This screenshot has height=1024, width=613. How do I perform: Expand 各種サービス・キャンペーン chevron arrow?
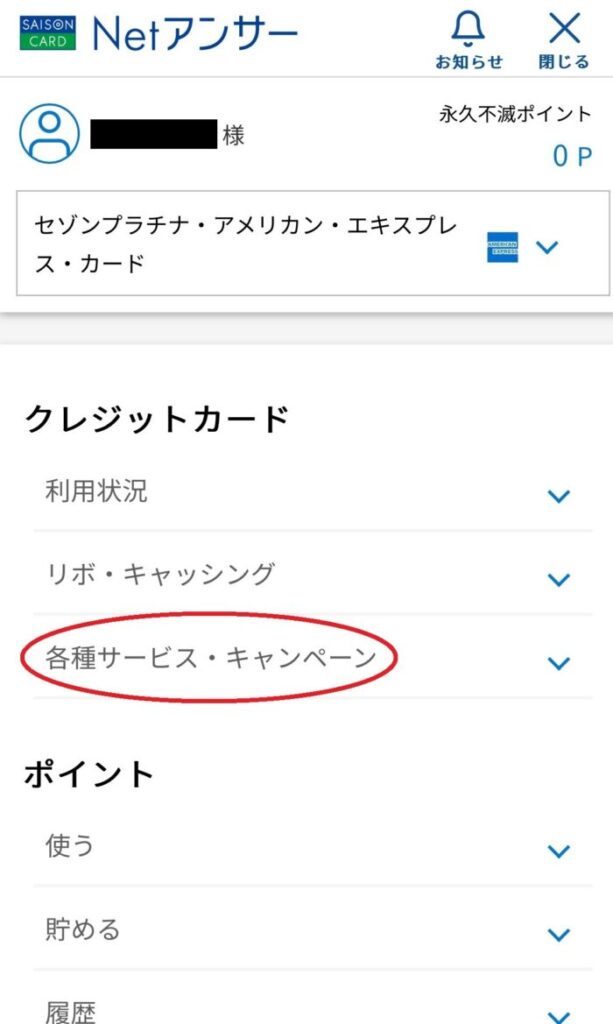click(559, 664)
